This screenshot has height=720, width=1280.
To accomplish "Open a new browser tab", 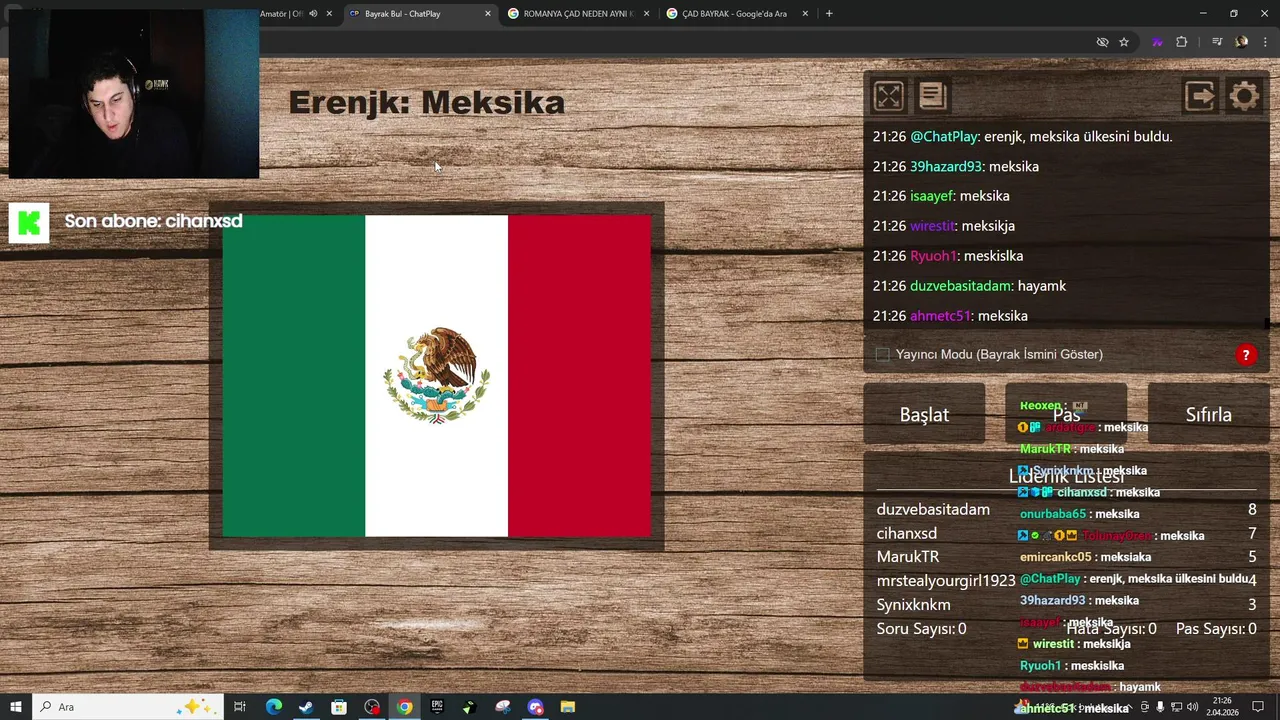I will (829, 14).
